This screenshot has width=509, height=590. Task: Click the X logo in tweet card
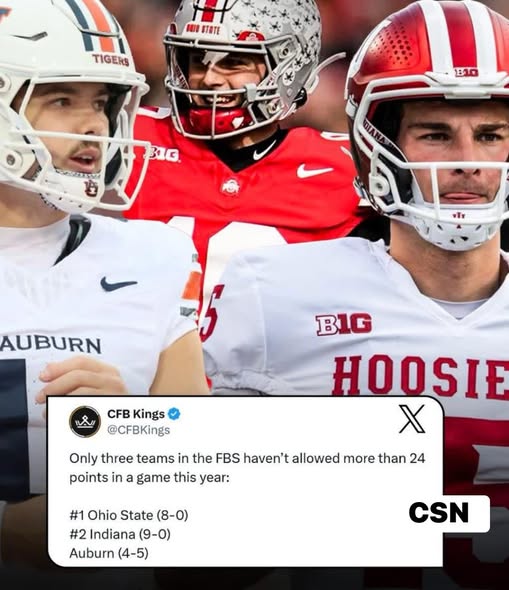(x=412, y=419)
